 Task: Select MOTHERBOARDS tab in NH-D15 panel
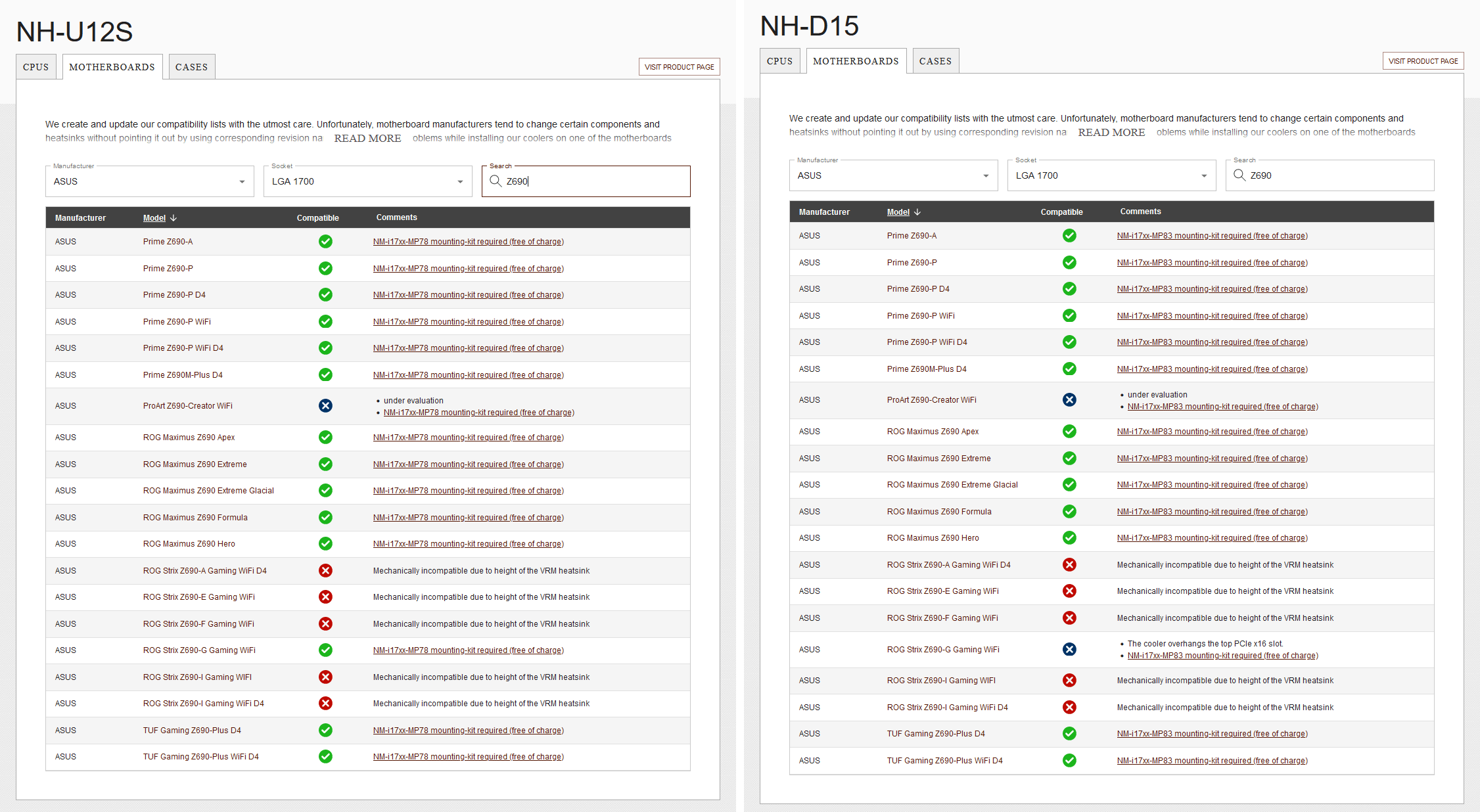(856, 61)
